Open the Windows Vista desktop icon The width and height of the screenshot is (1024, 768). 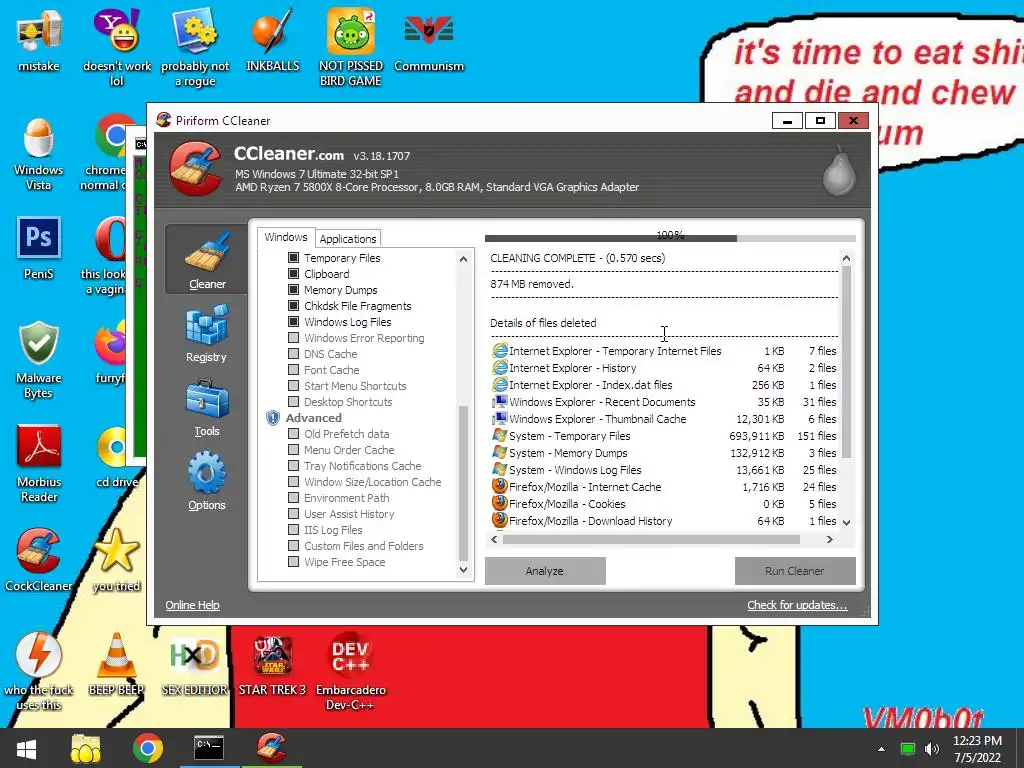pyautogui.click(x=39, y=153)
